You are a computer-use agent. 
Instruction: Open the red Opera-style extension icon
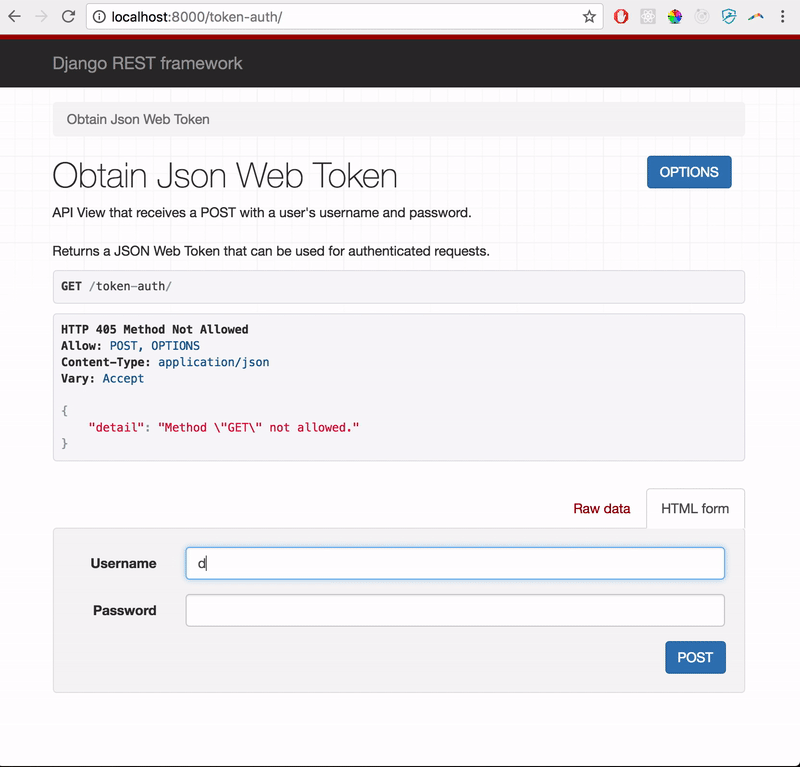(x=621, y=17)
